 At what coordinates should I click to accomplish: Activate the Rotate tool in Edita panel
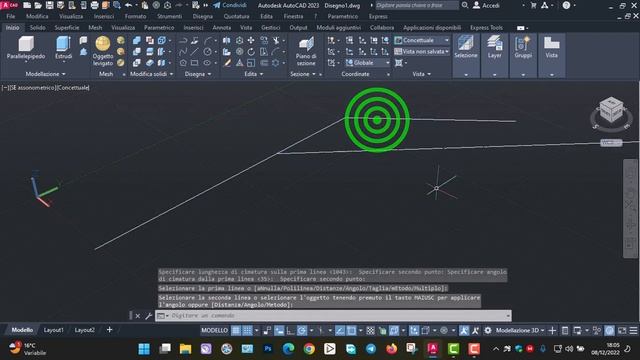click(251, 52)
